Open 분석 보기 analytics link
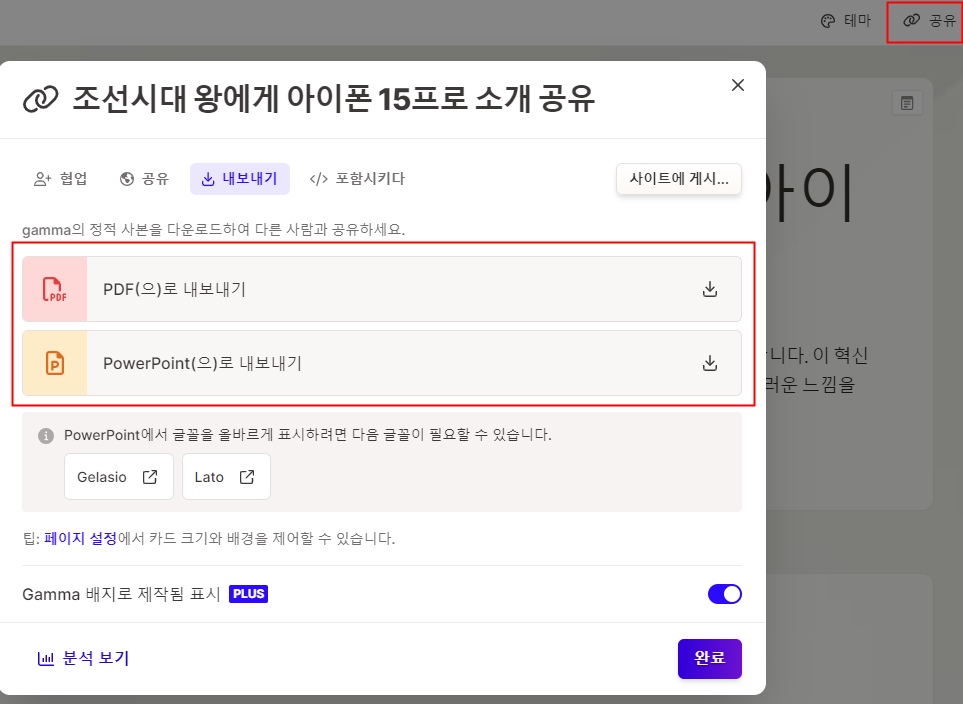This screenshot has width=963, height=704. click(84, 659)
